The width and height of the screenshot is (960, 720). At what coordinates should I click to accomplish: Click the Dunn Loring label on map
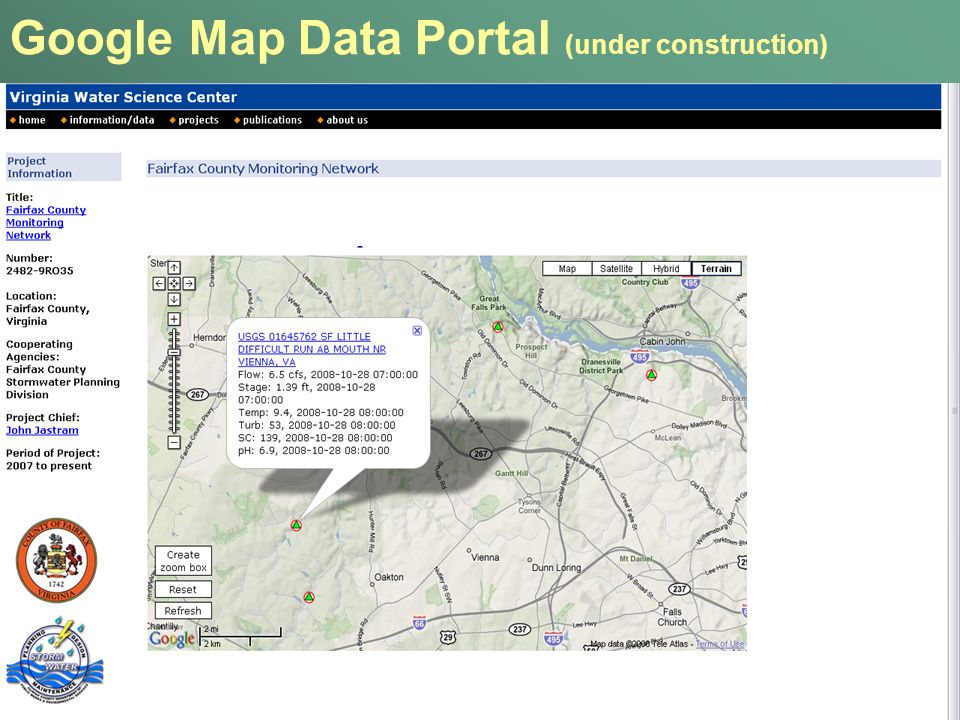point(556,568)
